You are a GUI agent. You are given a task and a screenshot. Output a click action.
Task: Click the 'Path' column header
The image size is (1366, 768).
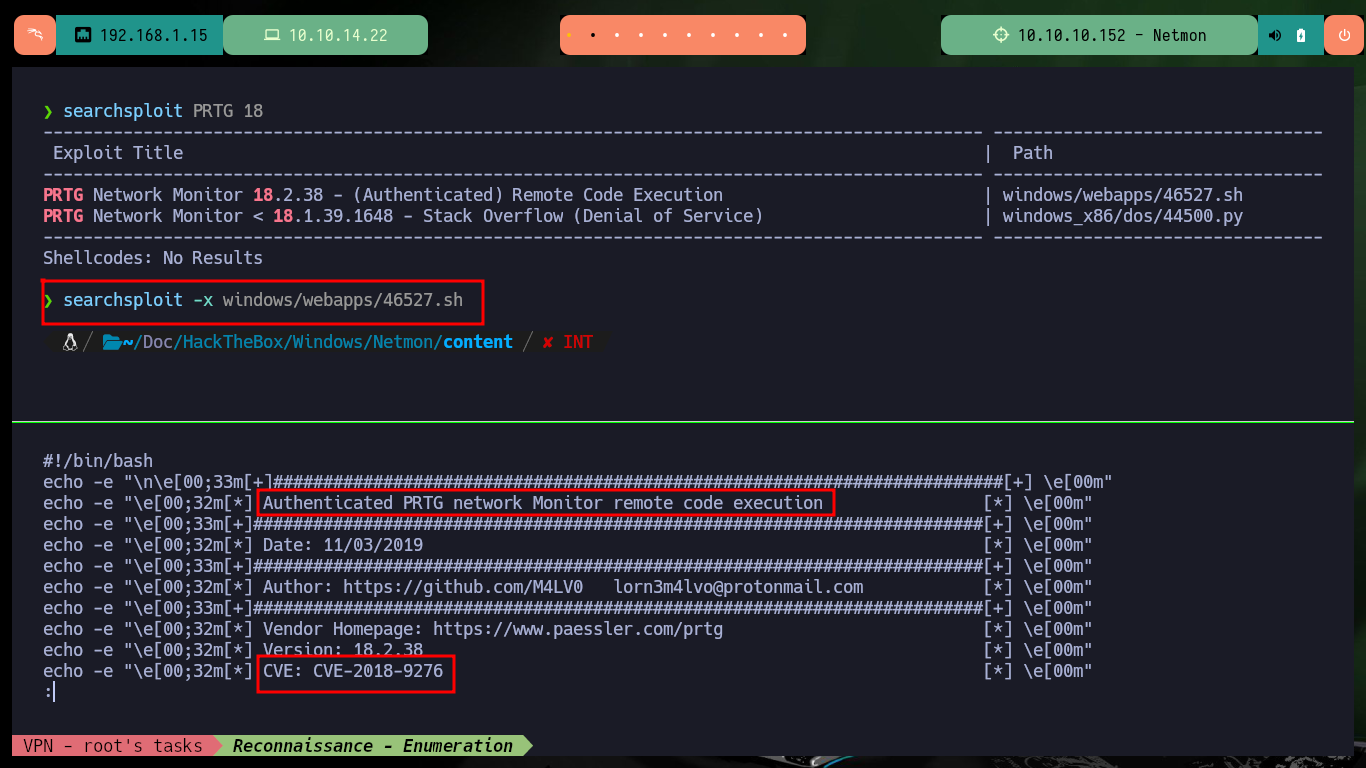pos(1032,153)
